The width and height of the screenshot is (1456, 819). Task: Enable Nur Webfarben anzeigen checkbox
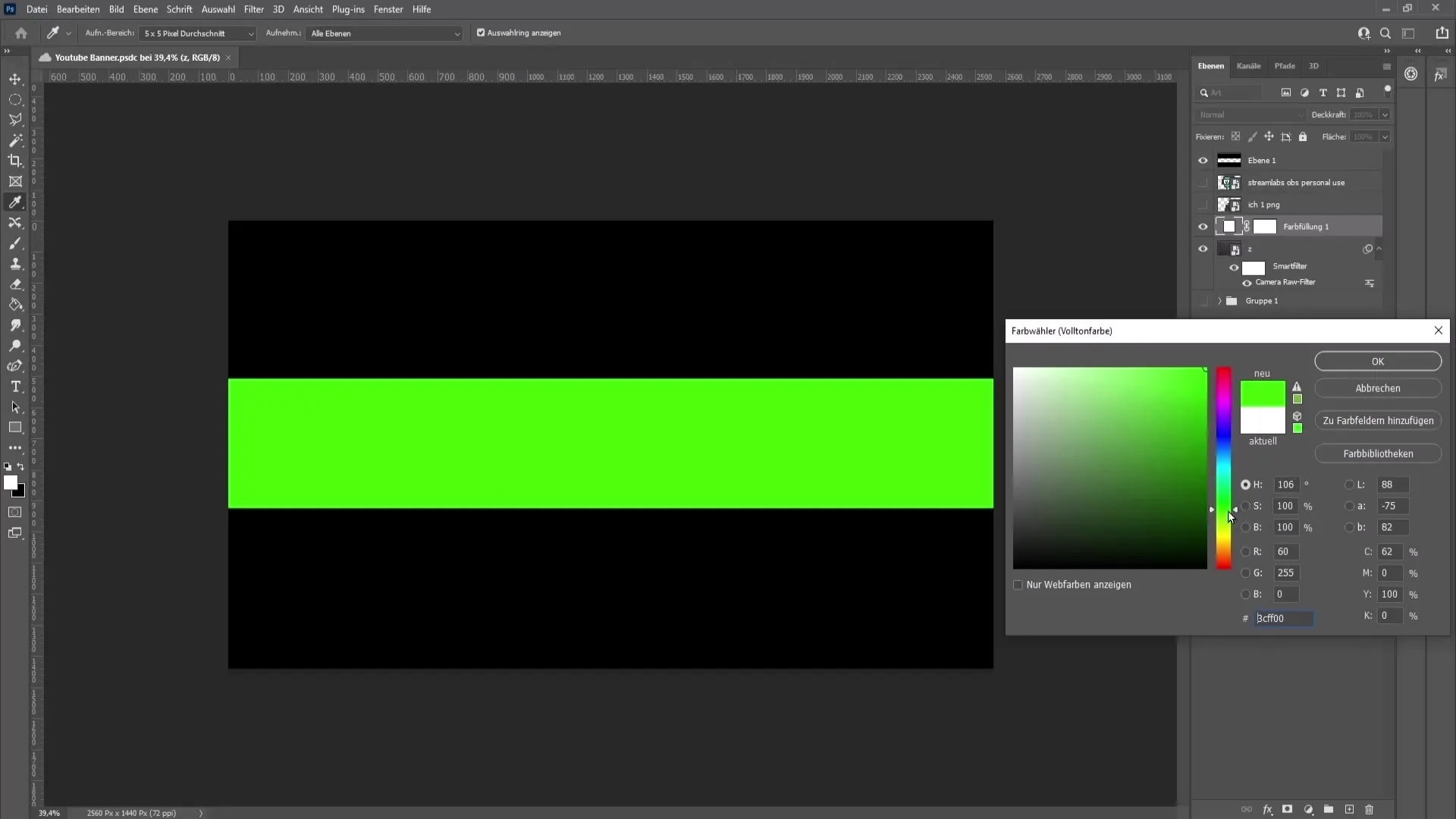1018,585
